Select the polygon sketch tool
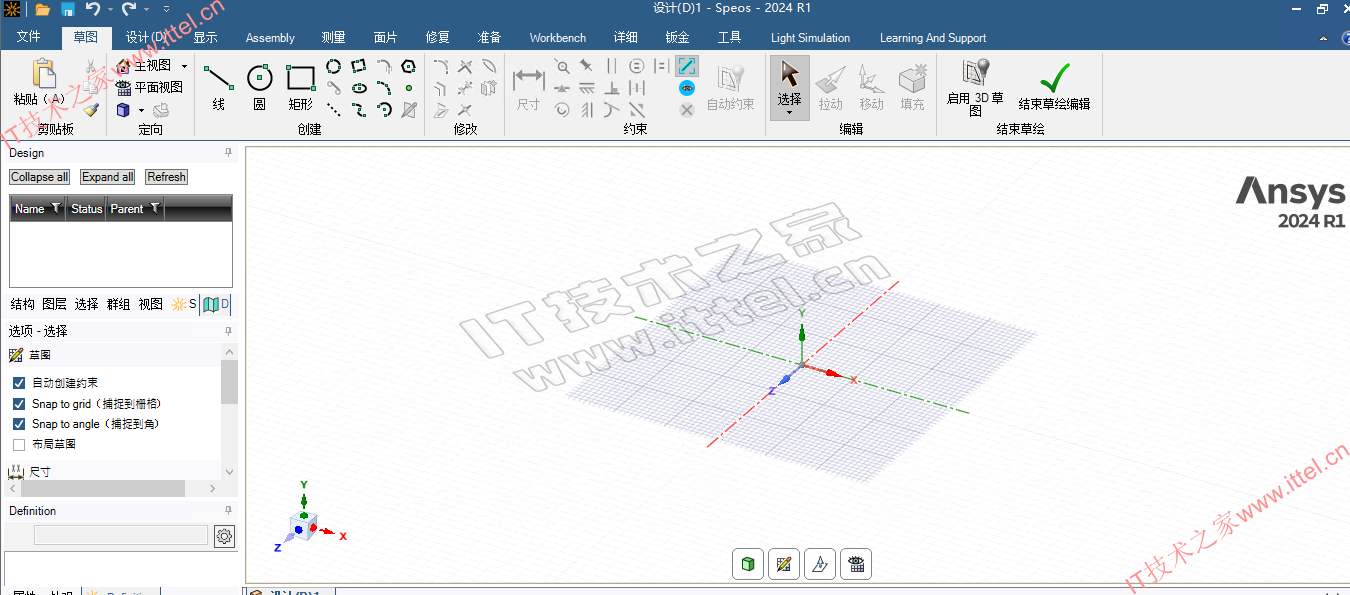Image resolution: width=1350 pixels, height=595 pixels. pyautogui.click(x=408, y=66)
